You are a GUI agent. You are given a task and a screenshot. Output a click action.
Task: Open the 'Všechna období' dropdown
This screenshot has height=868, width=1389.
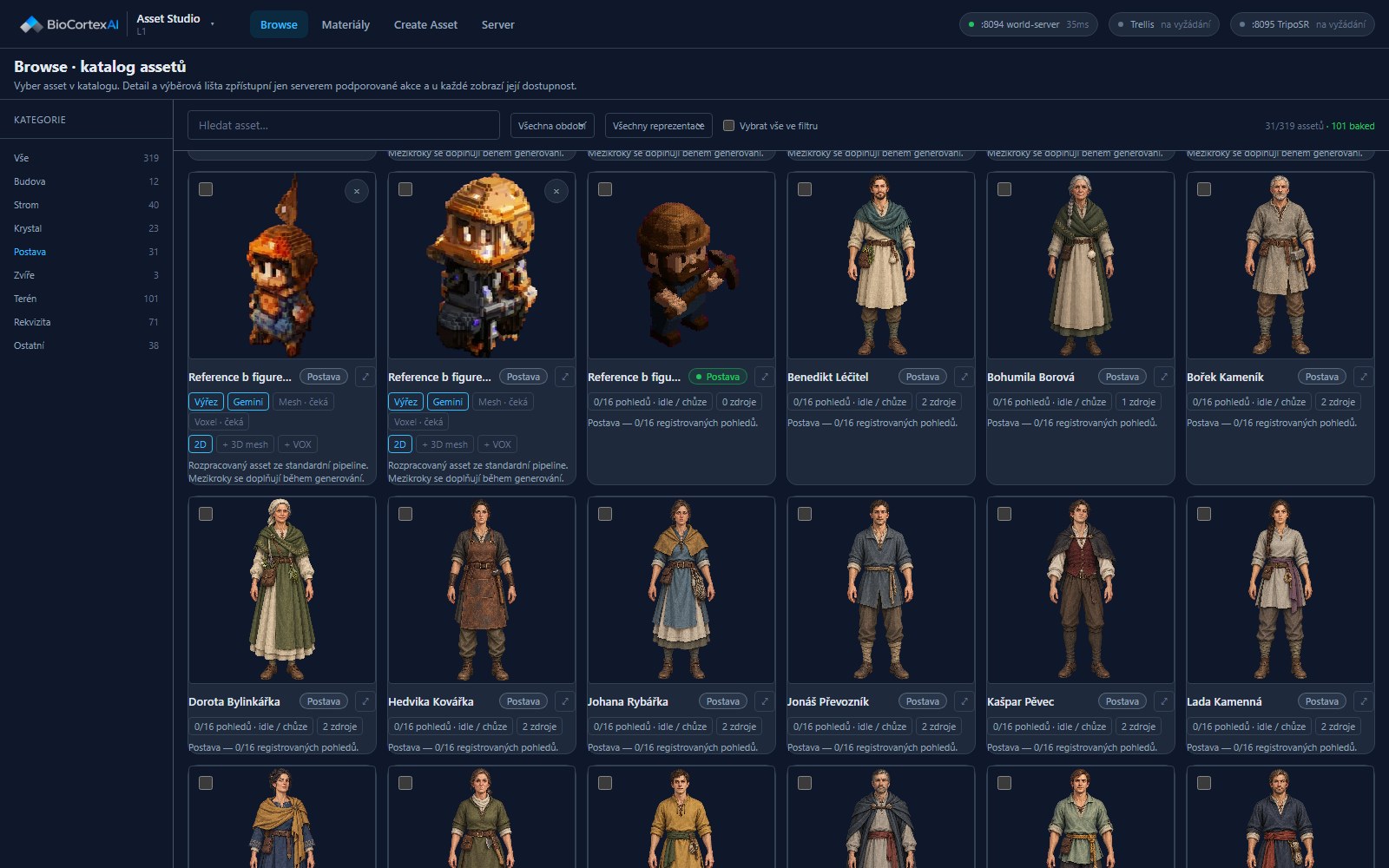[552, 126]
